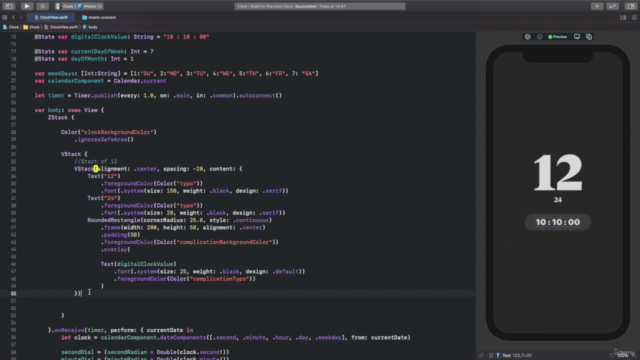The width and height of the screenshot is (640, 360).
Task: Click line number 50 in gutter
Action: 13,293
